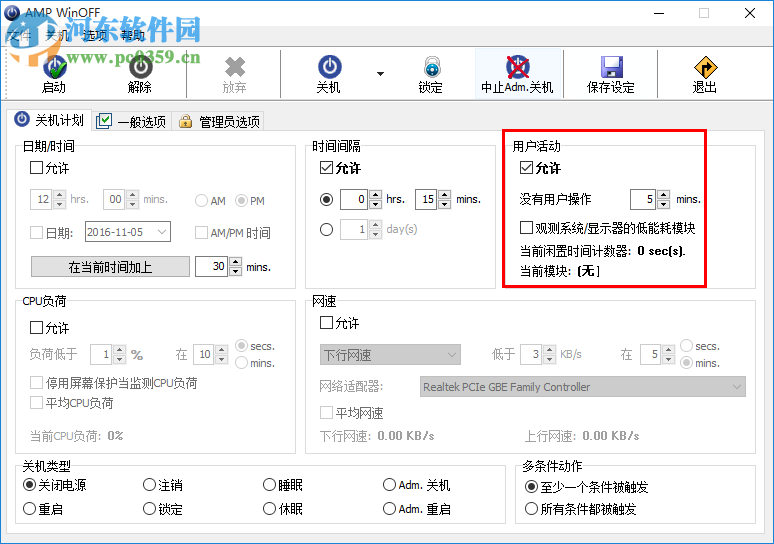Screen dimensions: 774x544
Task: Select the day(s) interval radio button
Action: [x=326, y=230]
